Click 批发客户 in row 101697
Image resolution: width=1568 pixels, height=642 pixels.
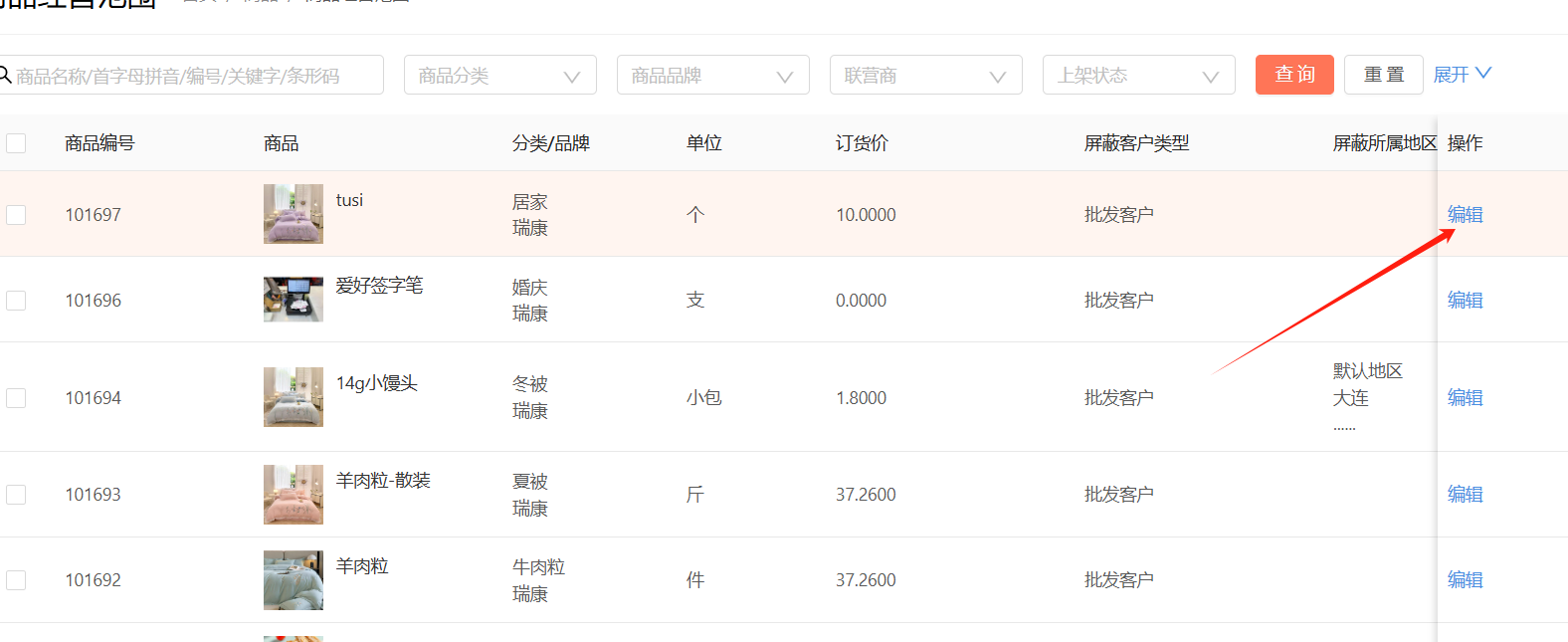(1119, 215)
